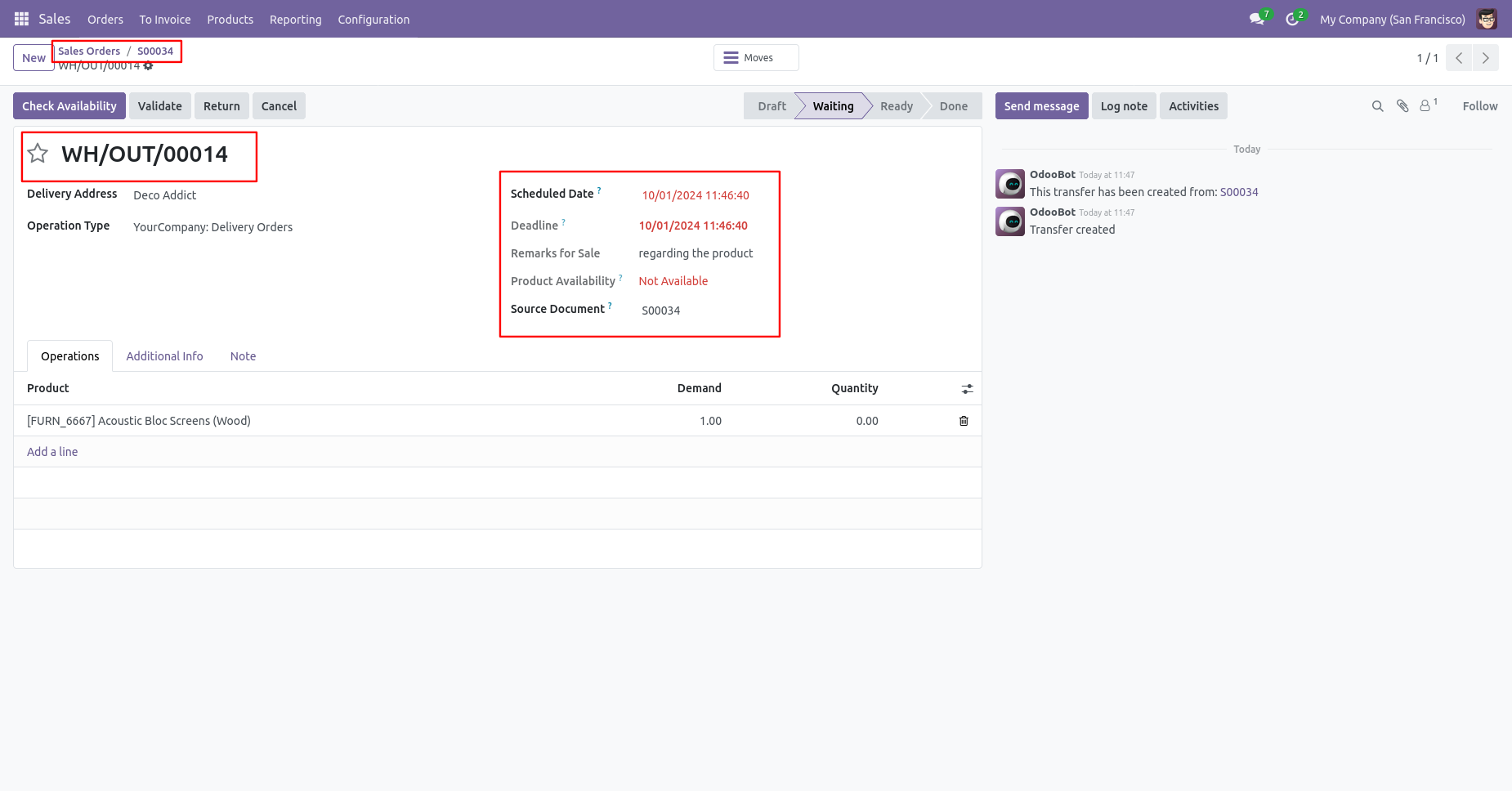Switch to the Additional Info tab

point(164,356)
